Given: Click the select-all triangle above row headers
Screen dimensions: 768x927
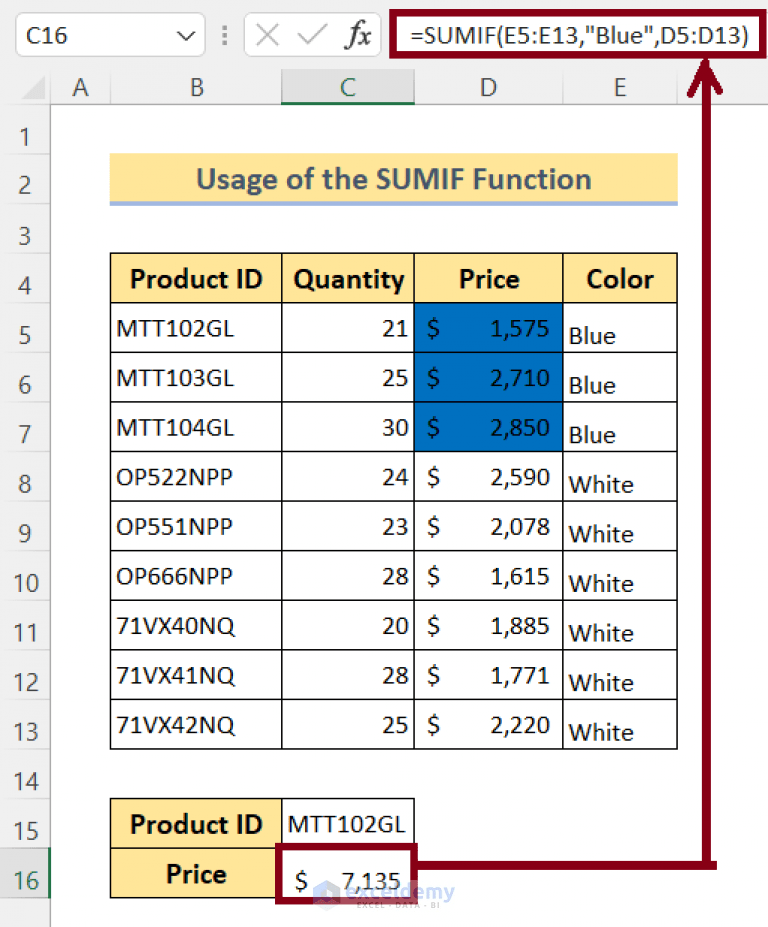Looking at the screenshot, I should pyautogui.click(x=32, y=87).
